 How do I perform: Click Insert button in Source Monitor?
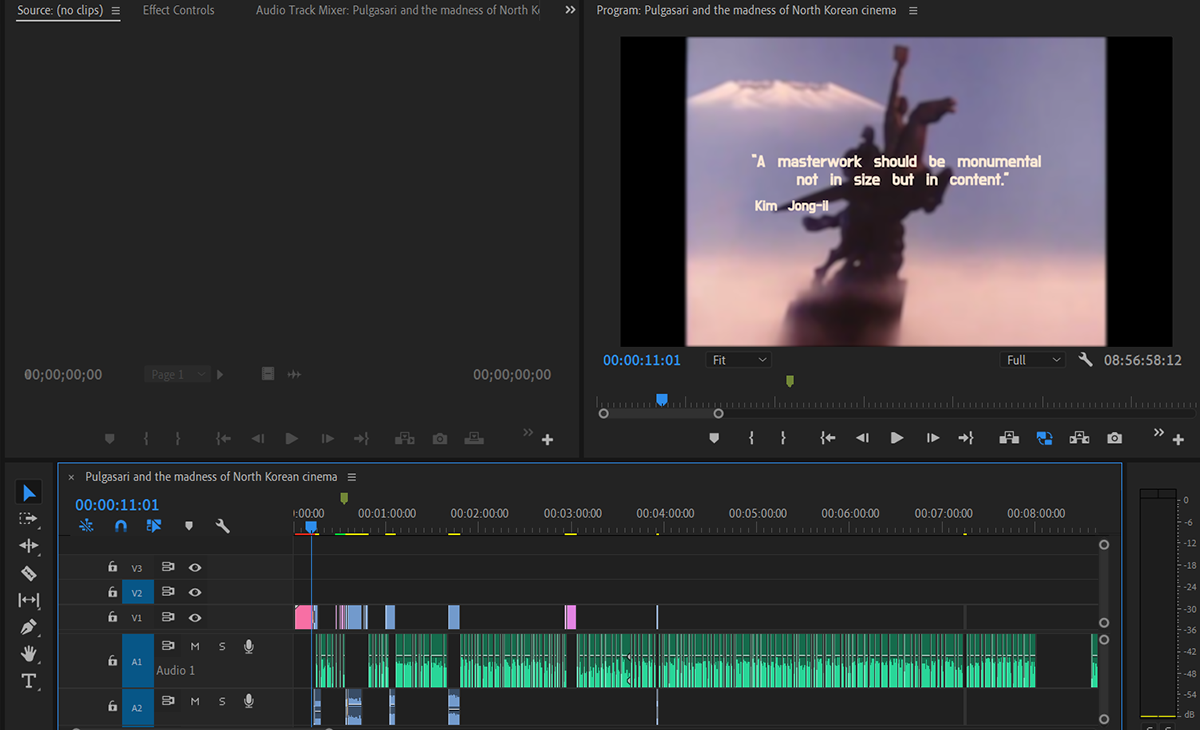(404, 438)
